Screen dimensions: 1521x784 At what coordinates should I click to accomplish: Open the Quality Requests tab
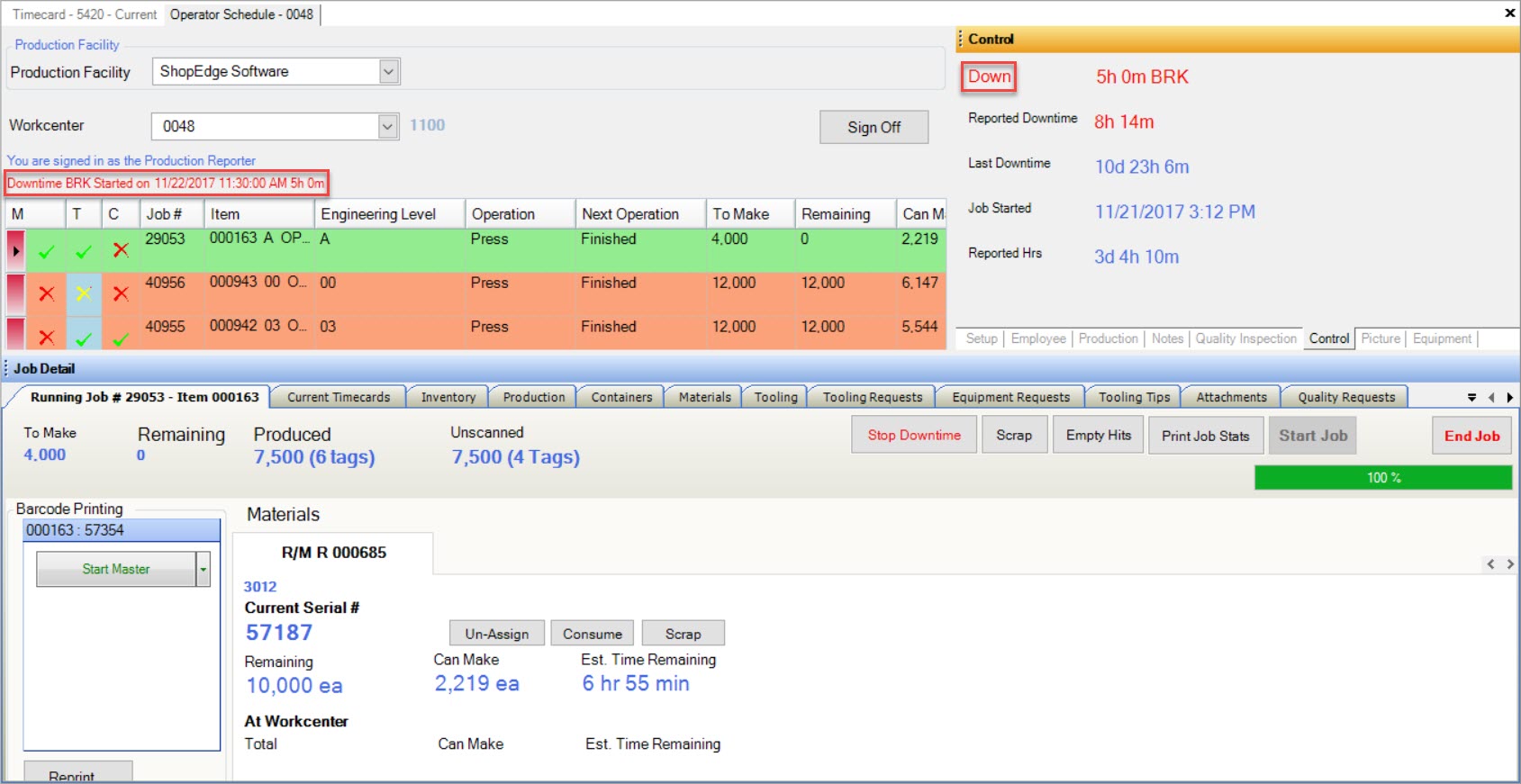coord(1345,397)
